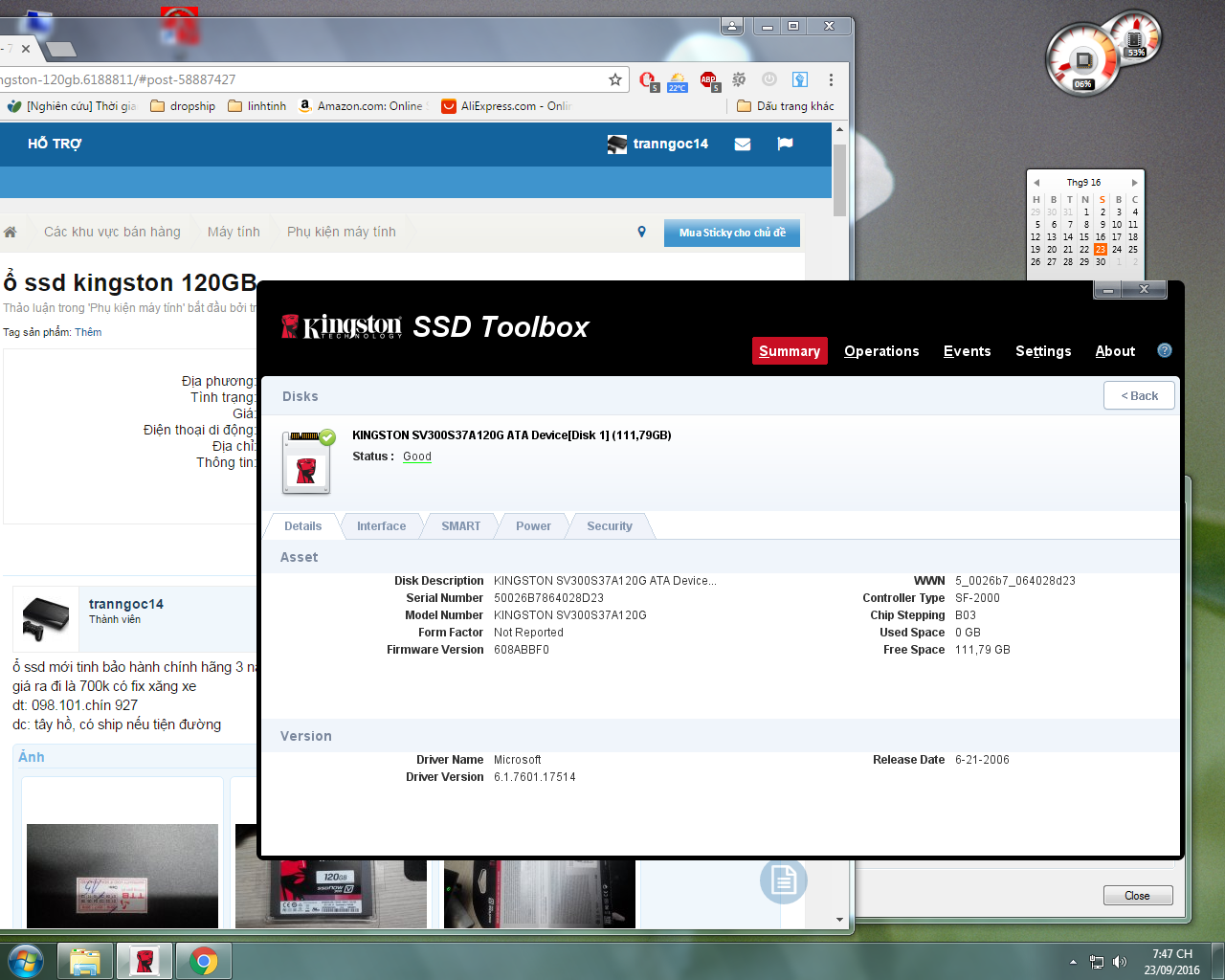Click the page scrollbar up arrow in Chrome
Image resolution: width=1225 pixels, height=980 pixels.
tap(839, 129)
